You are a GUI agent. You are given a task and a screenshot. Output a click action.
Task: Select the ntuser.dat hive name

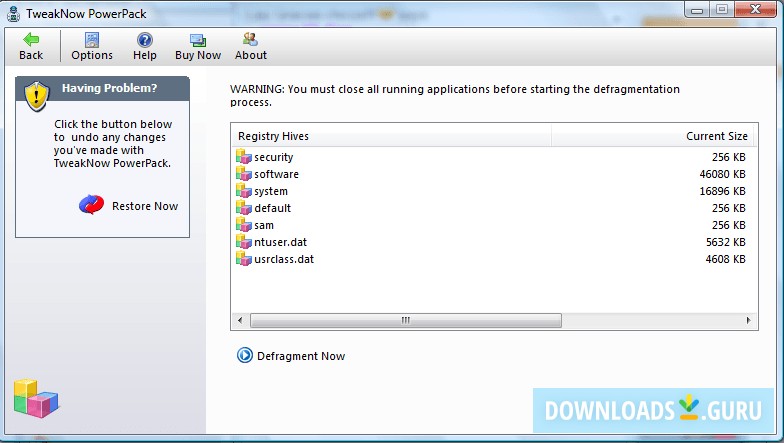click(280, 242)
